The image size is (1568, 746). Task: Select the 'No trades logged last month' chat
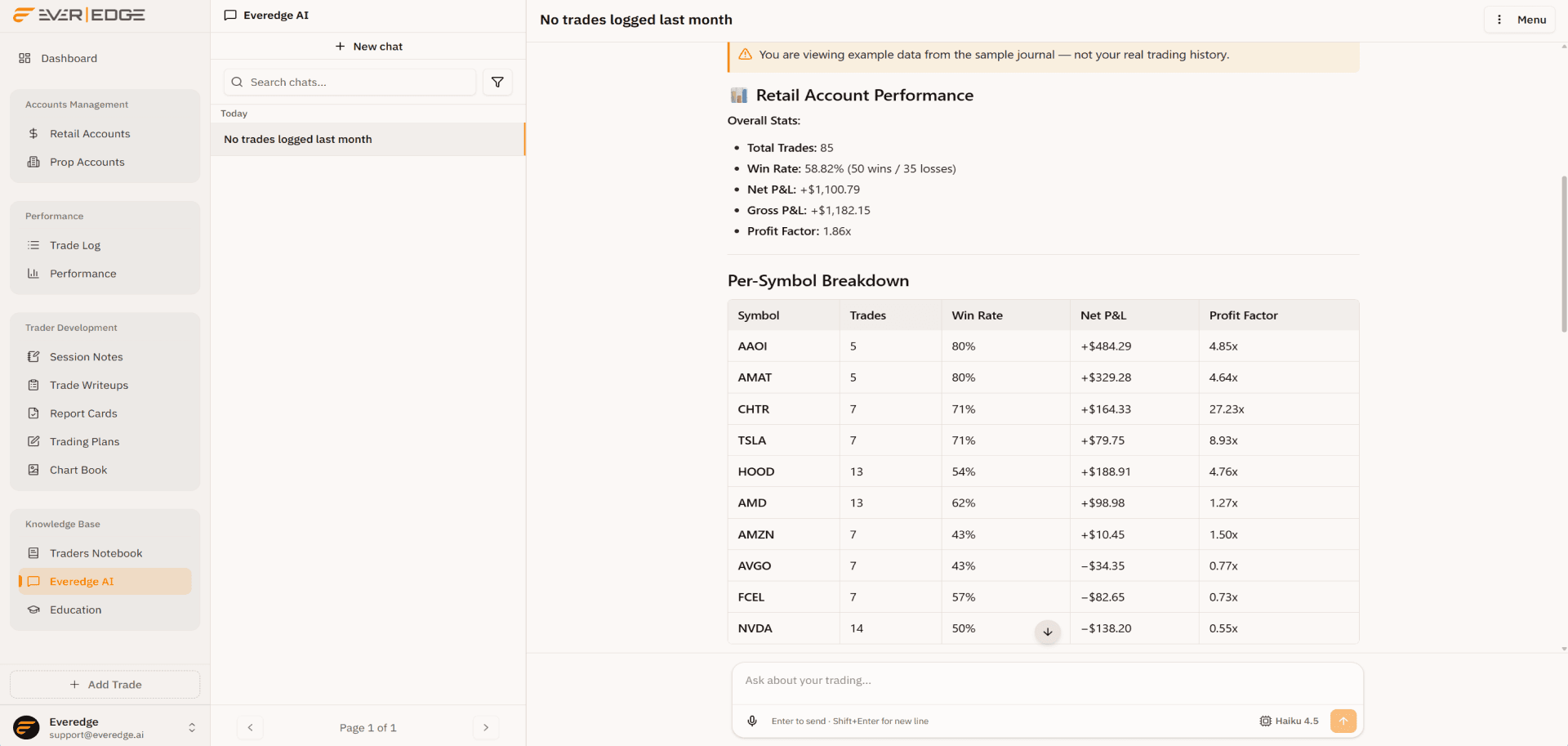point(367,139)
